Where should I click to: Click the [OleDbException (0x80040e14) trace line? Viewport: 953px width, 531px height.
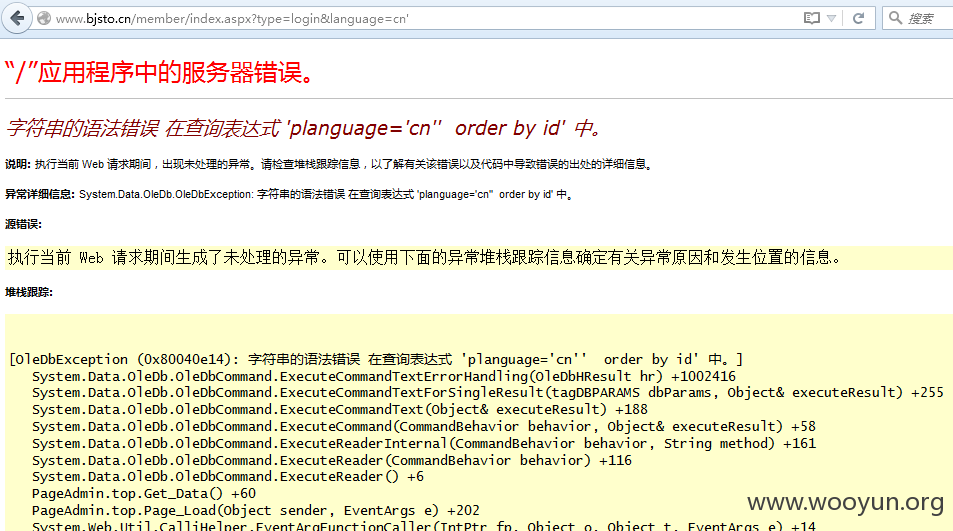tap(376, 360)
